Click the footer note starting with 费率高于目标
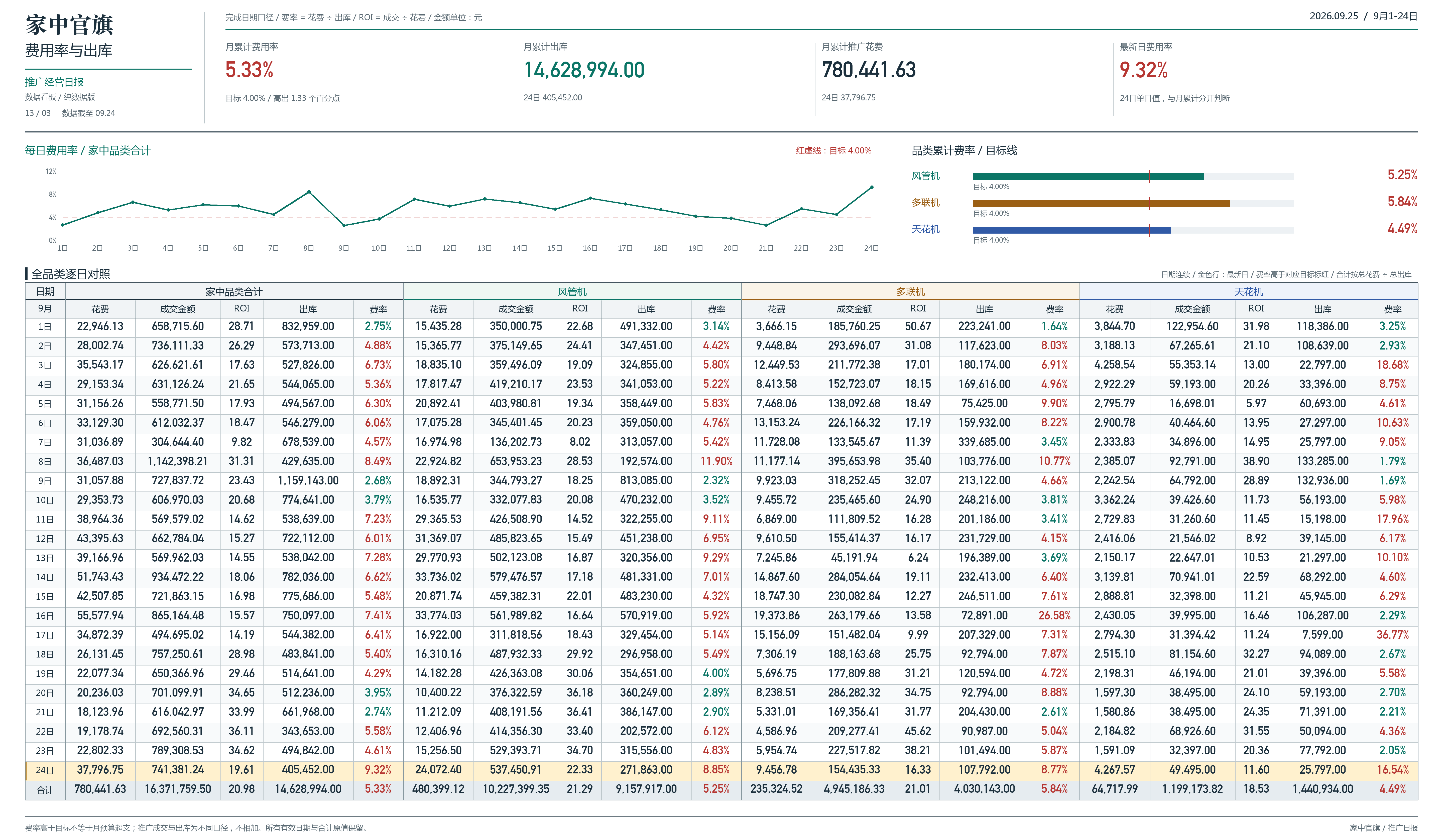This screenshot has width=1443, height=840. 196,828
